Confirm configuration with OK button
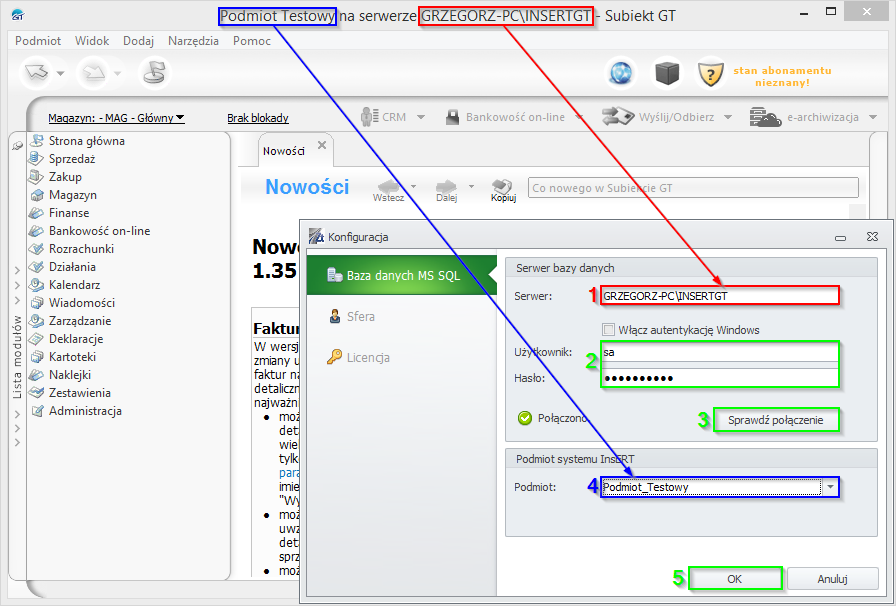Image resolution: width=896 pixels, height=606 pixels. [734, 579]
